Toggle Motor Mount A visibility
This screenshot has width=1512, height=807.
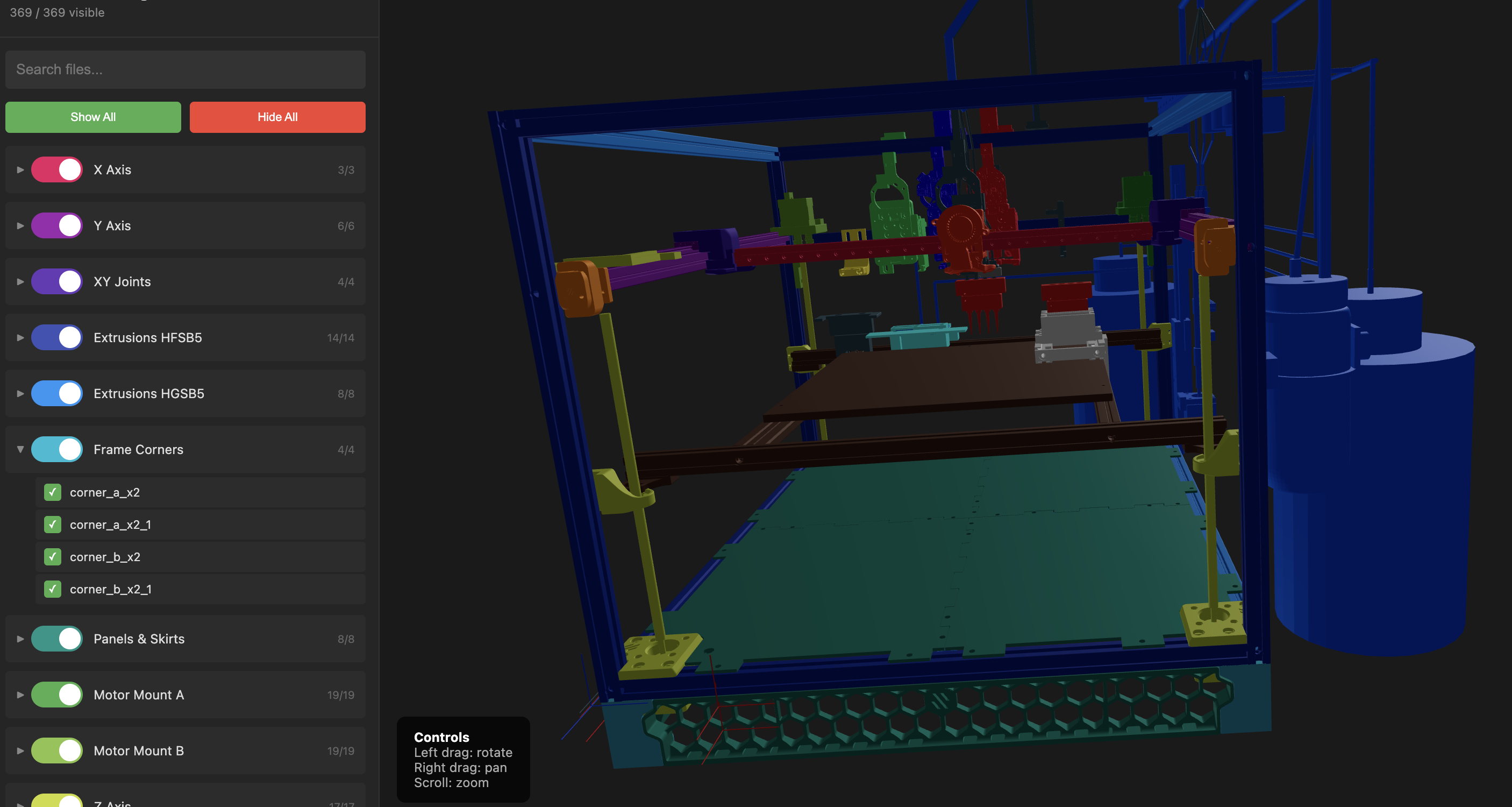[x=57, y=695]
